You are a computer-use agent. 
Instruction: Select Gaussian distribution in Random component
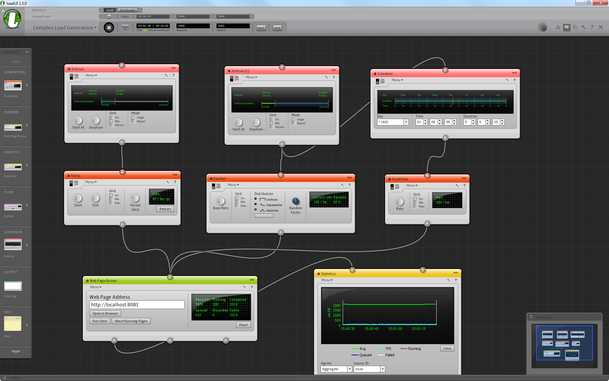point(256,210)
